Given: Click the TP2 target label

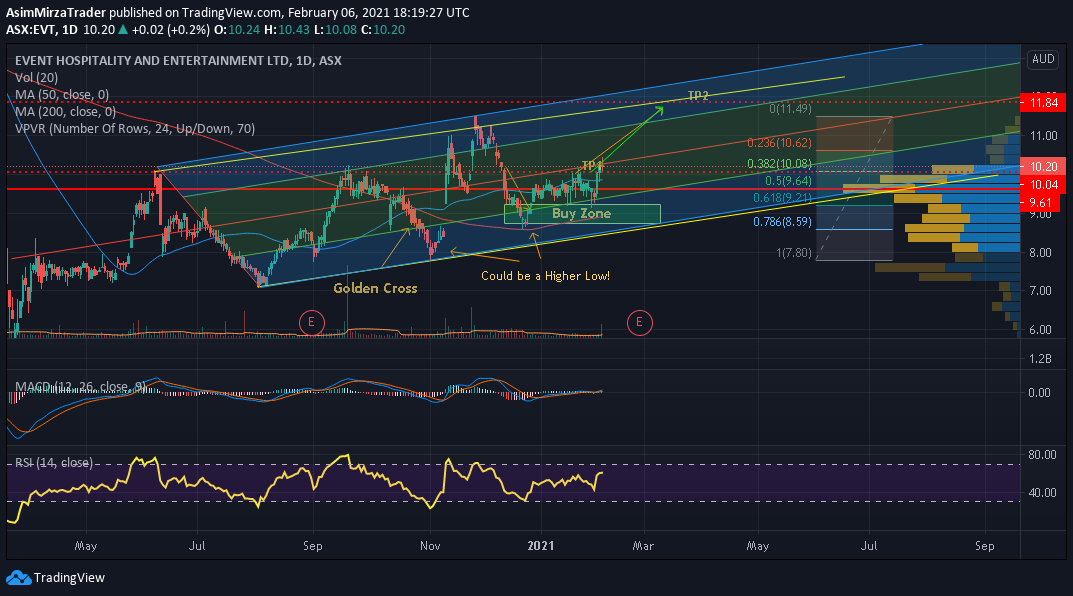Looking at the screenshot, I should 697,96.
